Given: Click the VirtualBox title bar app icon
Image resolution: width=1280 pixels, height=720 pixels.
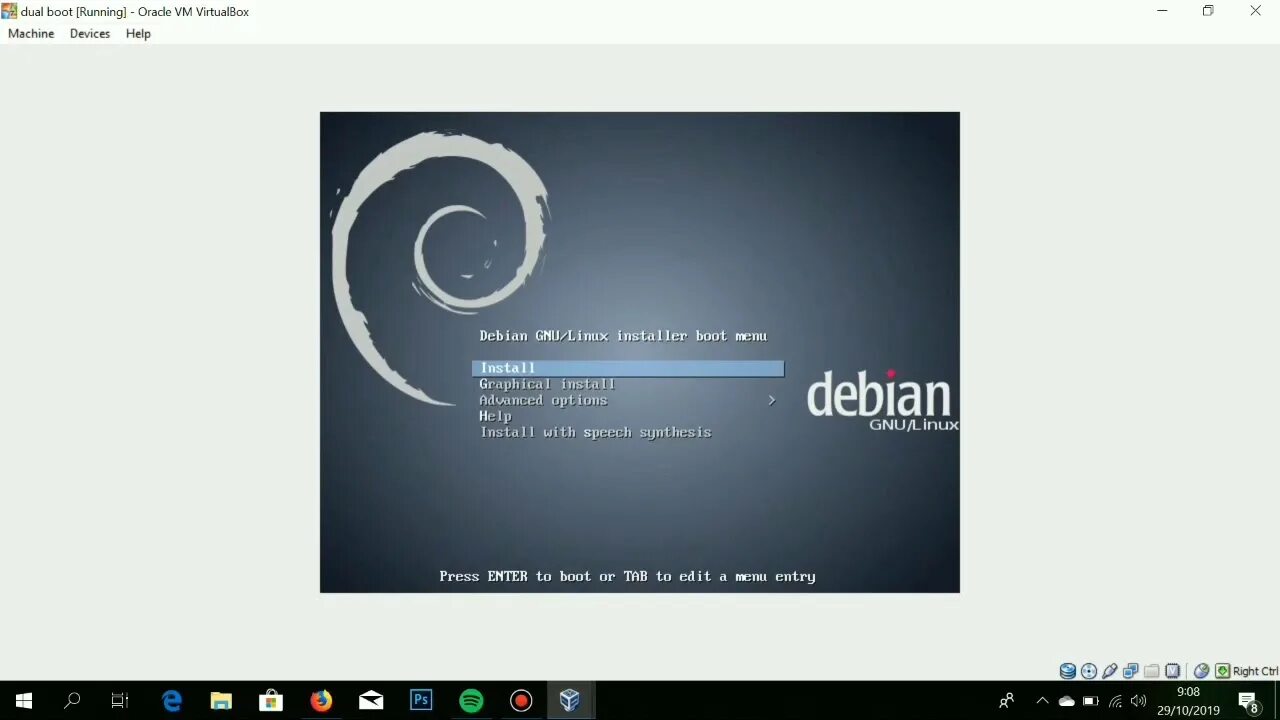Looking at the screenshot, I should (x=10, y=11).
